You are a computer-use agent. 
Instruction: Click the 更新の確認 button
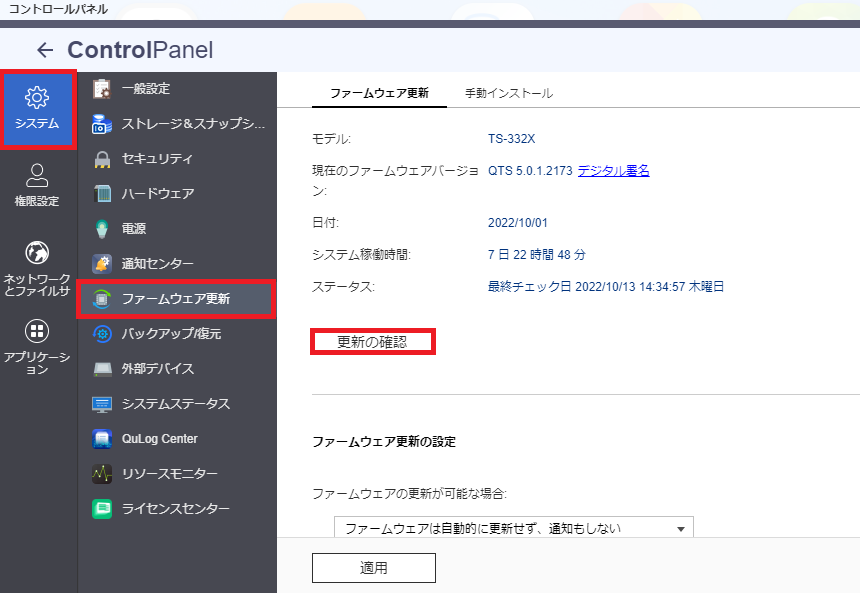coord(372,342)
